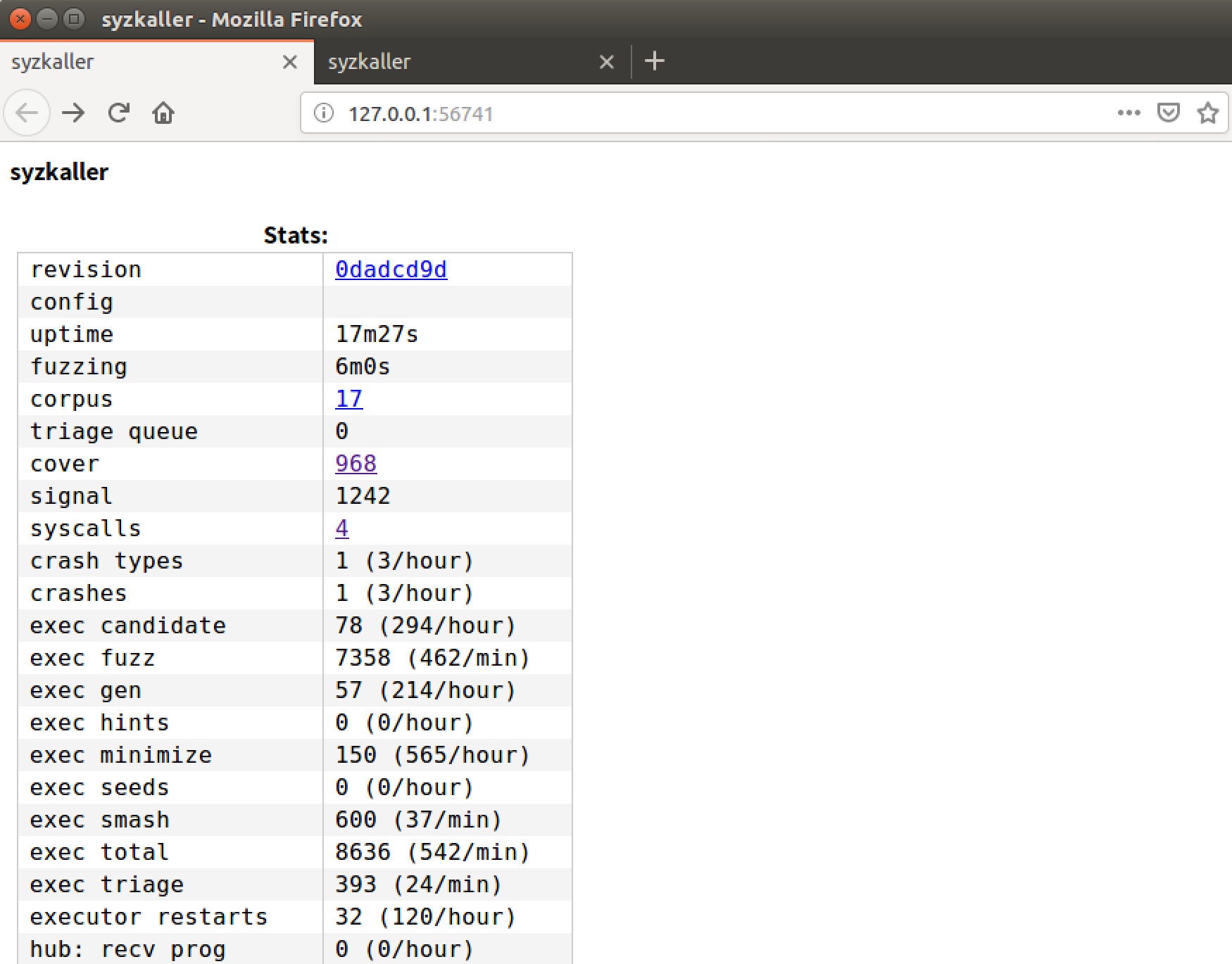
Task: Click the exec fuzz value 7358 (462/min)
Action: (432, 658)
